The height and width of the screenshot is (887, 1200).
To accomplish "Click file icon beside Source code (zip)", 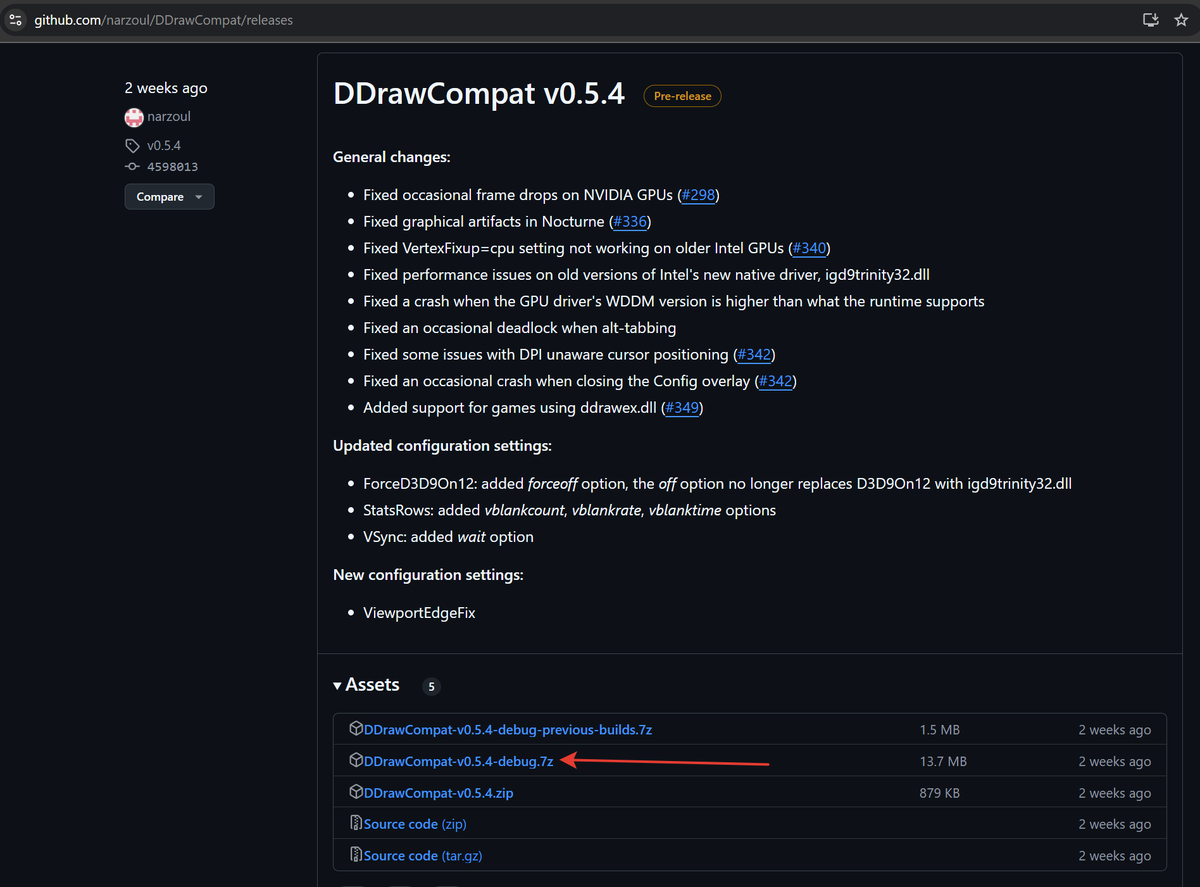I will (355, 824).
